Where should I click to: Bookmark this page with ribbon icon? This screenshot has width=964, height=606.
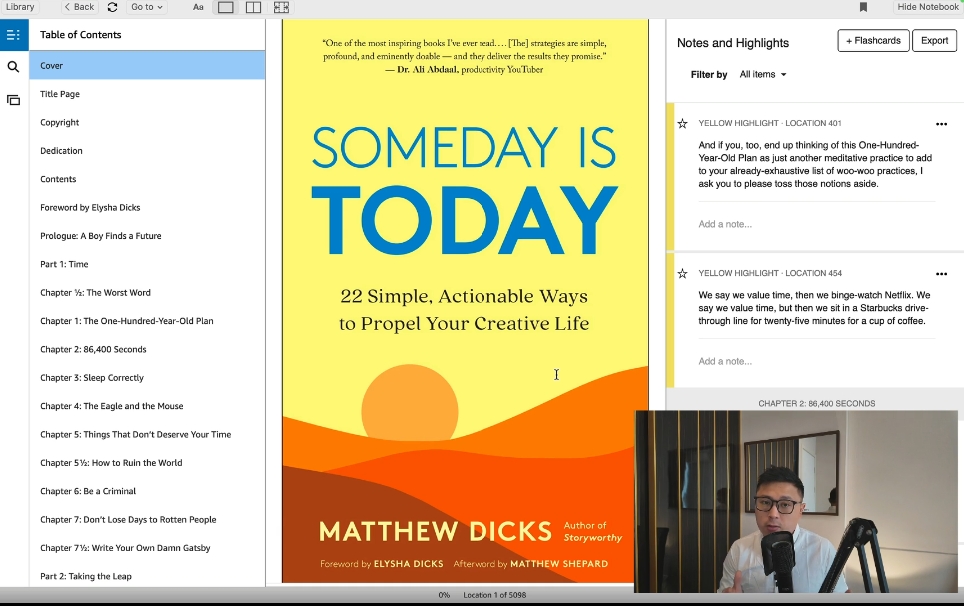coord(863,7)
